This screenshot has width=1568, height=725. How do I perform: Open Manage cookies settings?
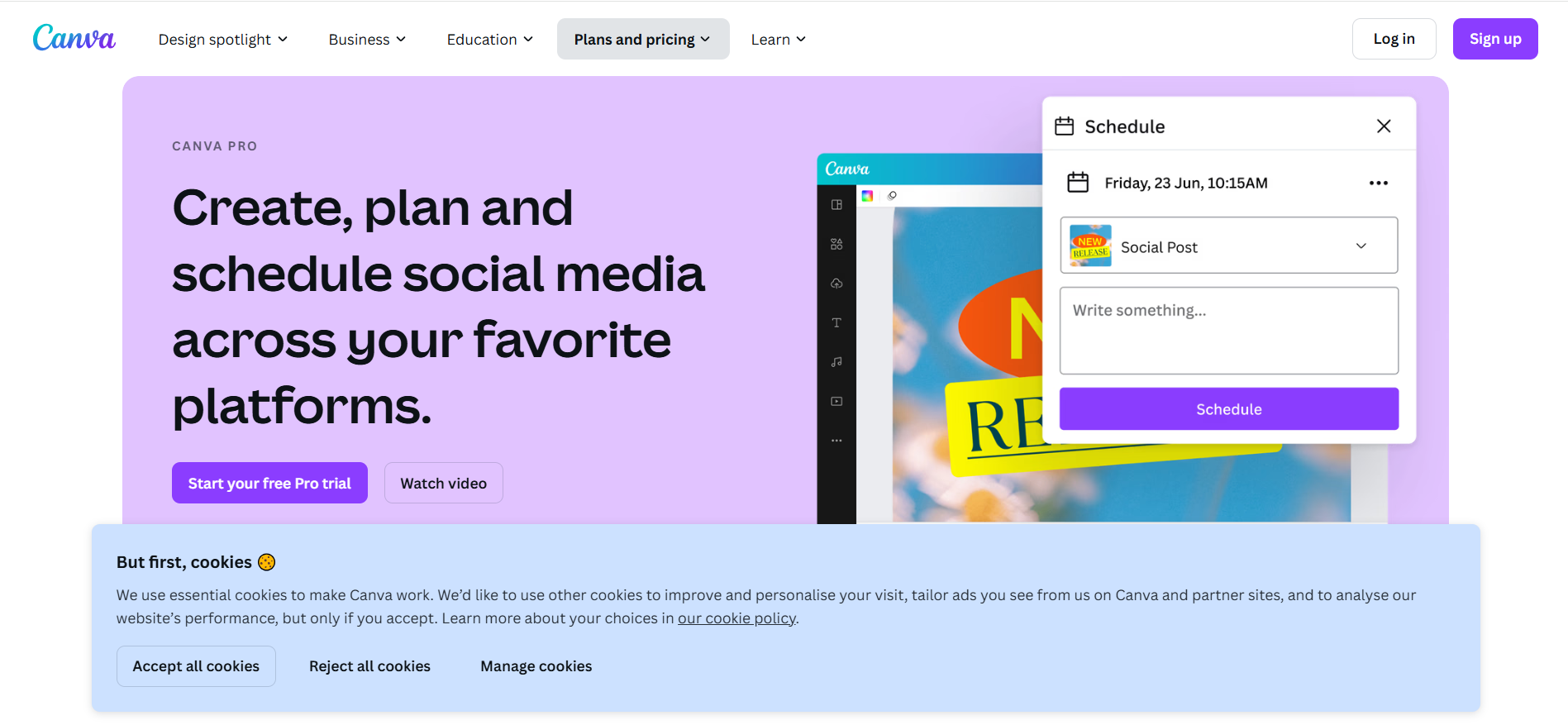click(536, 666)
